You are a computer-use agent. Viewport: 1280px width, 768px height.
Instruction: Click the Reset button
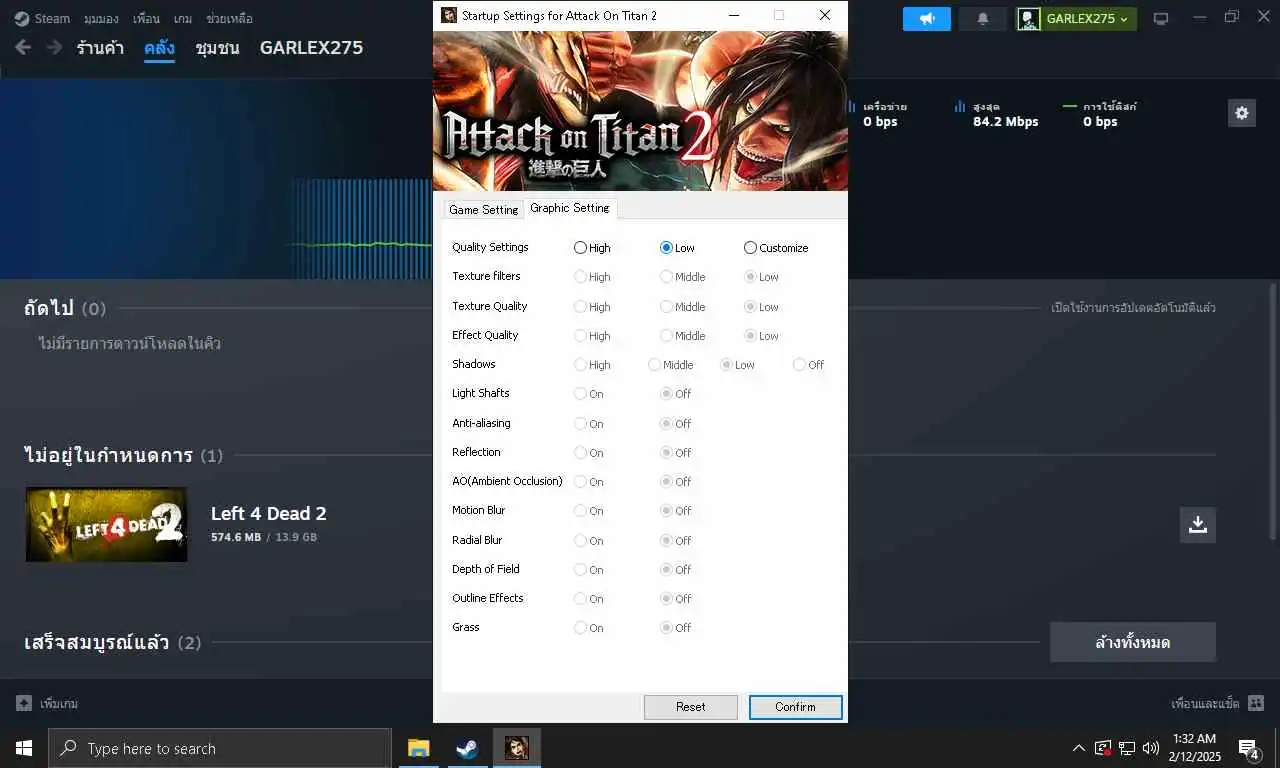[x=691, y=707]
